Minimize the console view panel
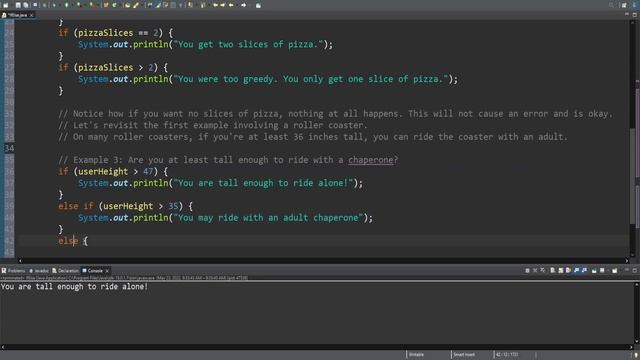640x360 pixels. point(627,270)
